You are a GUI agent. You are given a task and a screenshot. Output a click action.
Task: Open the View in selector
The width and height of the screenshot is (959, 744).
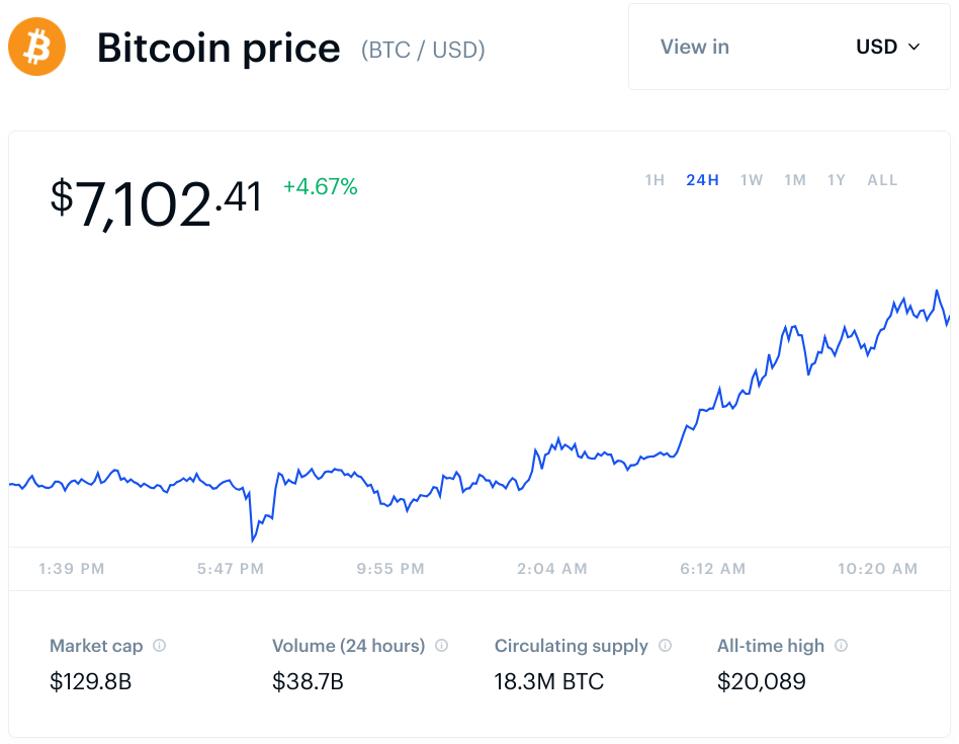[695, 46]
